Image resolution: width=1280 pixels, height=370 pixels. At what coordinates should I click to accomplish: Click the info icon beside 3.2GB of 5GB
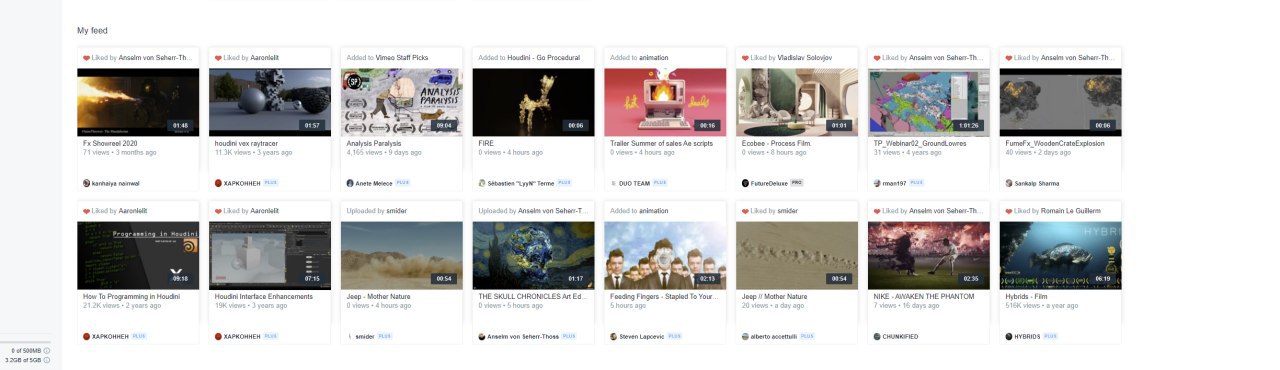(47, 360)
